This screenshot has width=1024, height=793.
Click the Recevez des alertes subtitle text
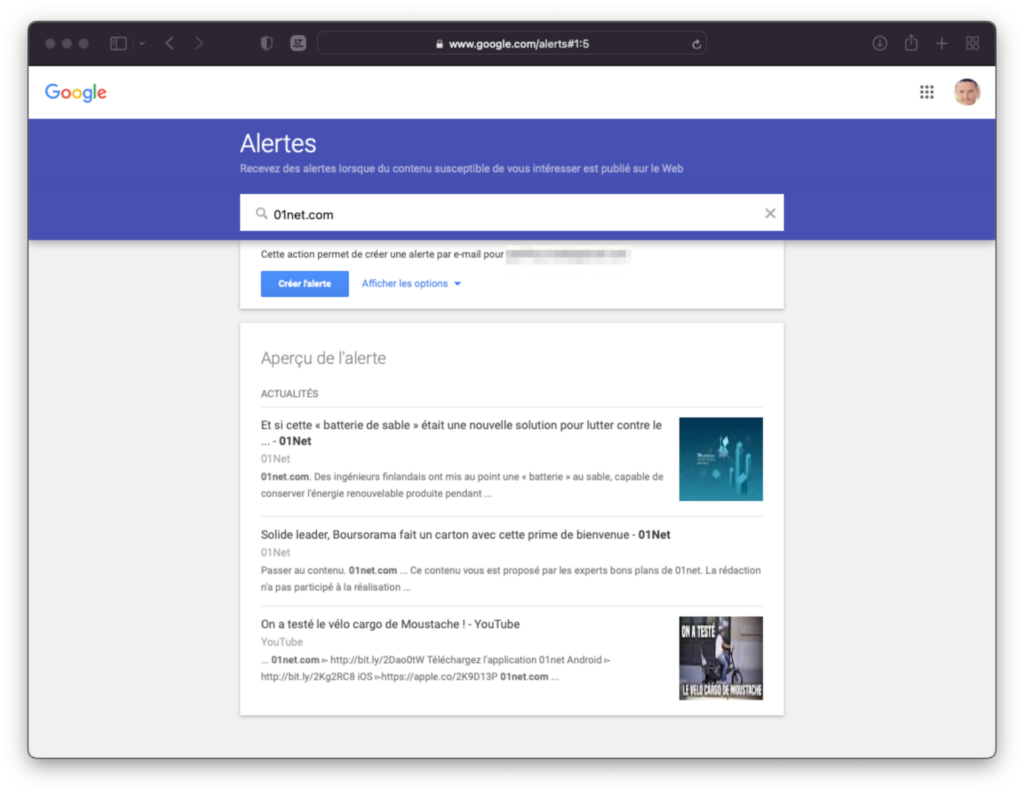pyautogui.click(x=461, y=169)
